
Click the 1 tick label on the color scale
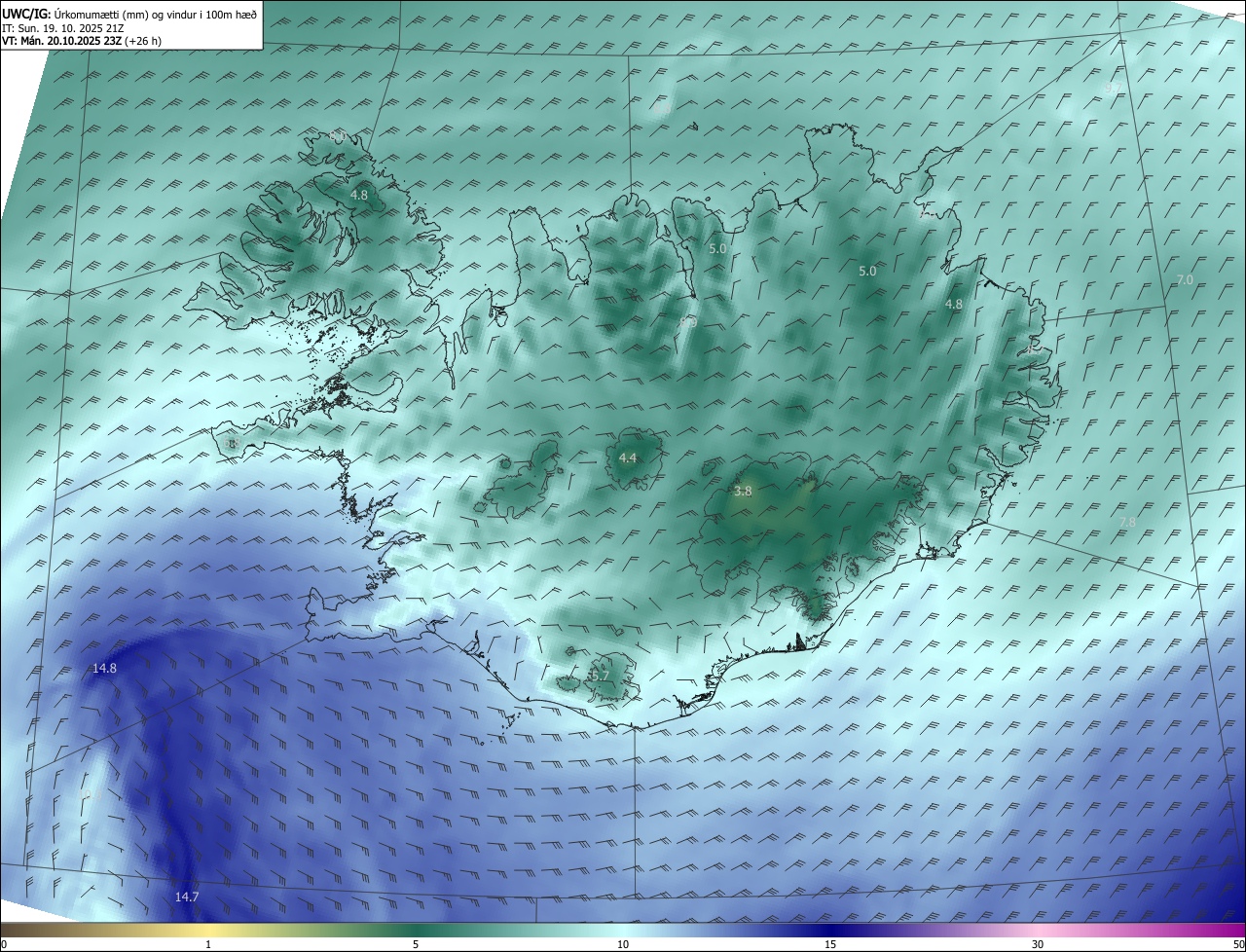pos(208,944)
